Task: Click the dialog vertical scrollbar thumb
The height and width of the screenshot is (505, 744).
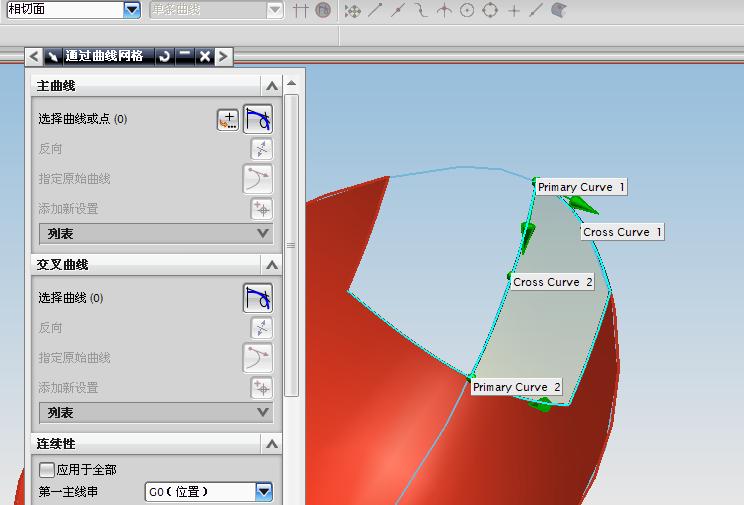Action: tap(291, 245)
